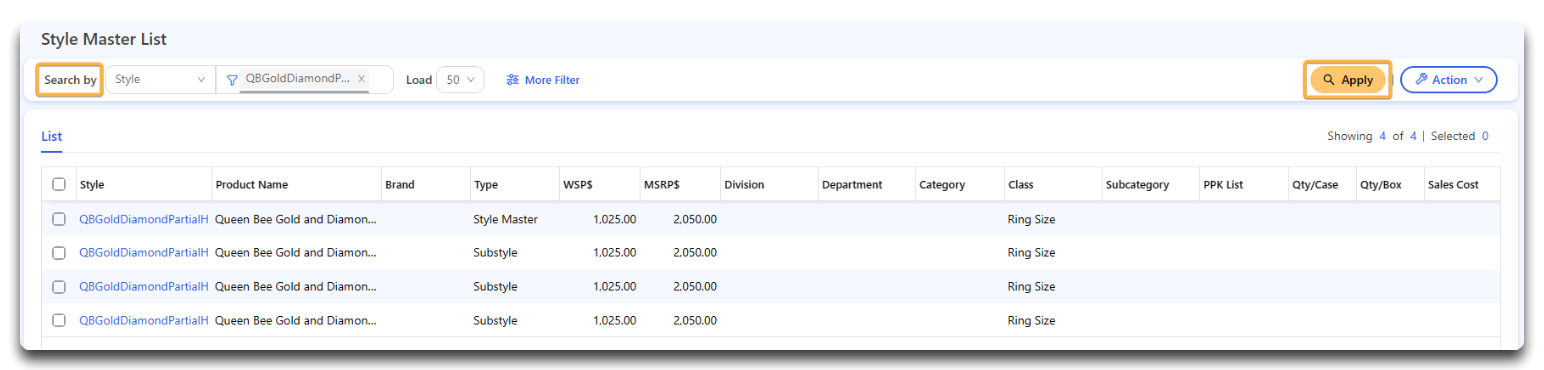
Task: Toggle the select-all header checkbox
Action: tap(59, 184)
